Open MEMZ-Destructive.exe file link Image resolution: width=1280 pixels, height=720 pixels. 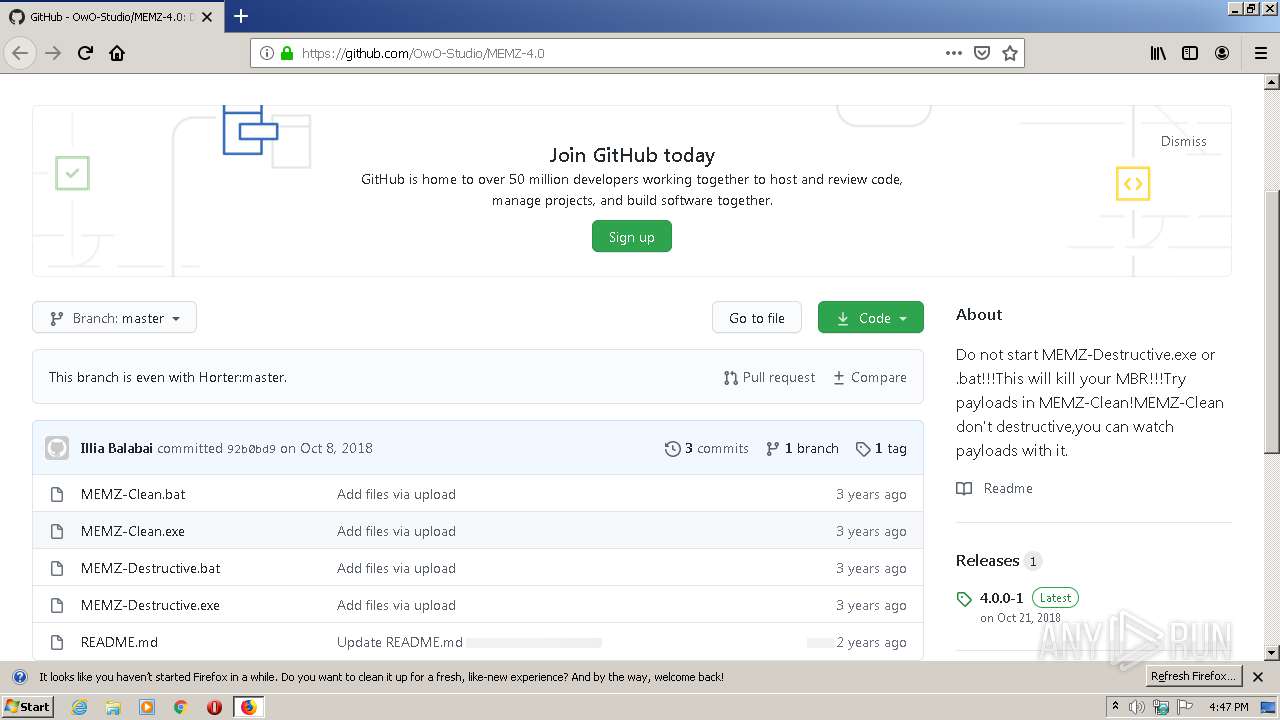150,605
